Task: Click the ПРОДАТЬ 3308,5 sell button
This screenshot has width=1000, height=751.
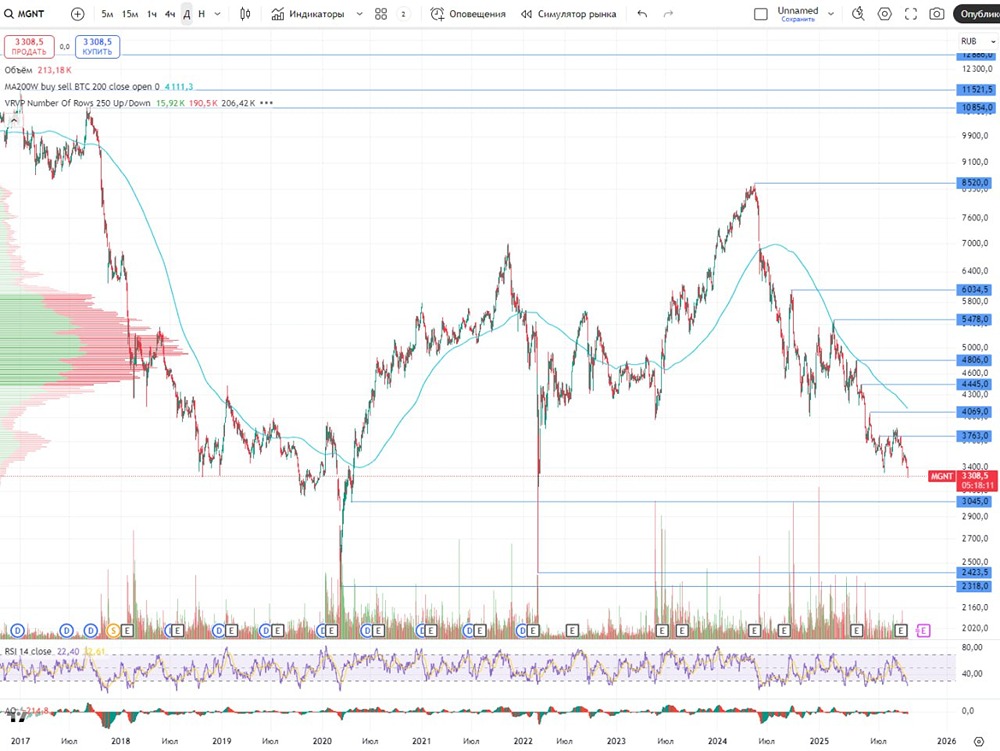Action: [x=29, y=47]
